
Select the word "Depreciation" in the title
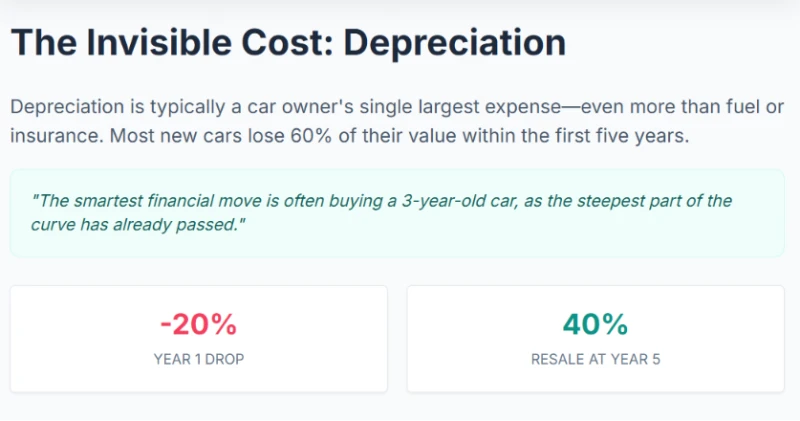(455, 43)
